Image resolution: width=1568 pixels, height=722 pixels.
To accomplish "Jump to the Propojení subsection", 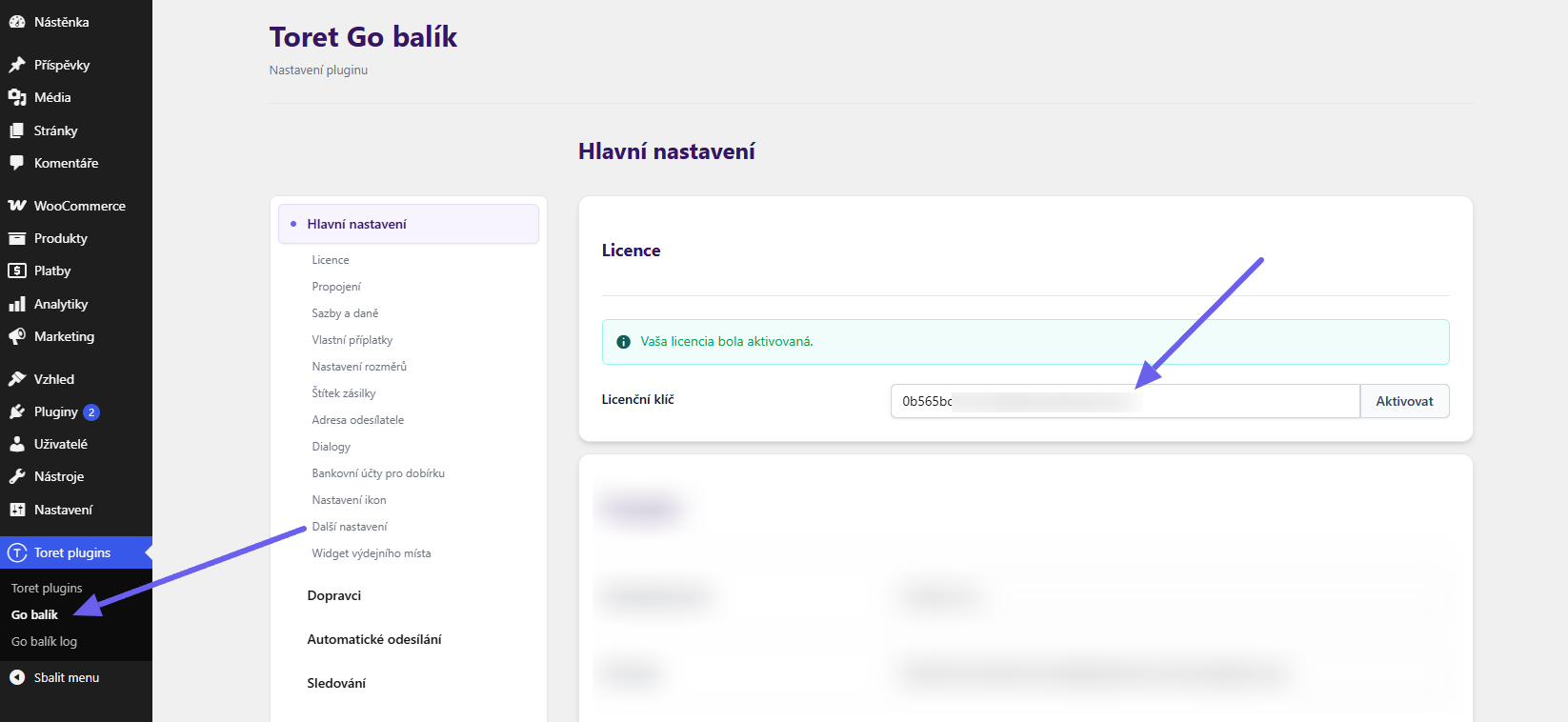I will click(x=336, y=287).
